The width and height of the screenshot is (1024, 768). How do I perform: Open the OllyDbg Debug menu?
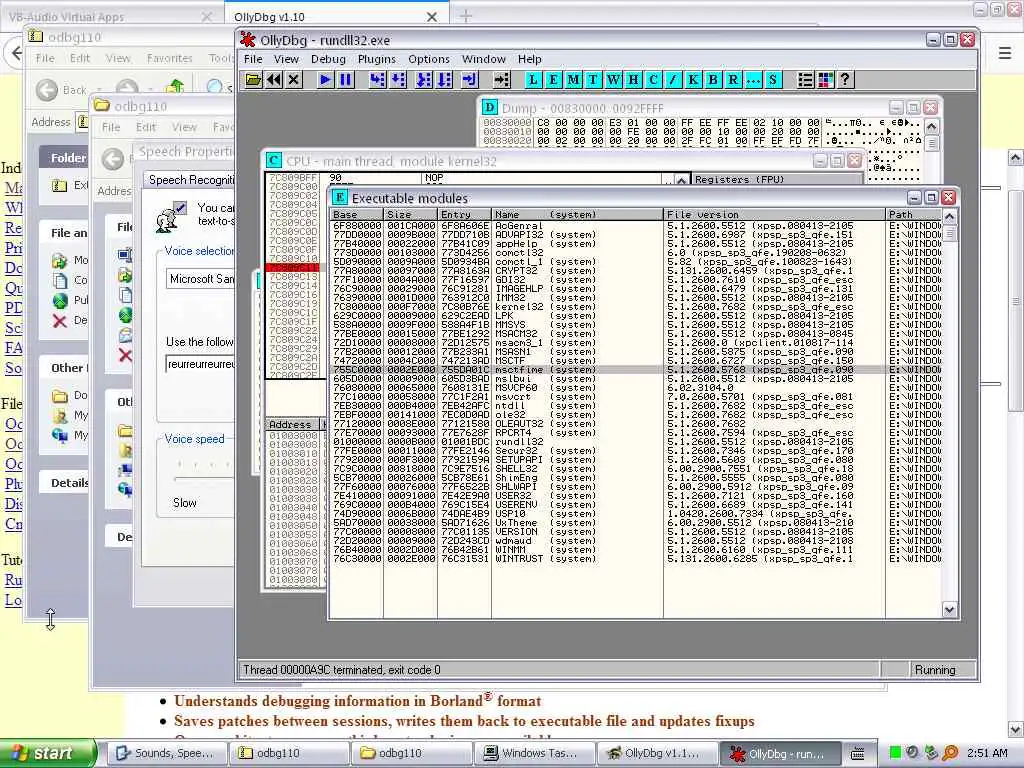click(328, 59)
